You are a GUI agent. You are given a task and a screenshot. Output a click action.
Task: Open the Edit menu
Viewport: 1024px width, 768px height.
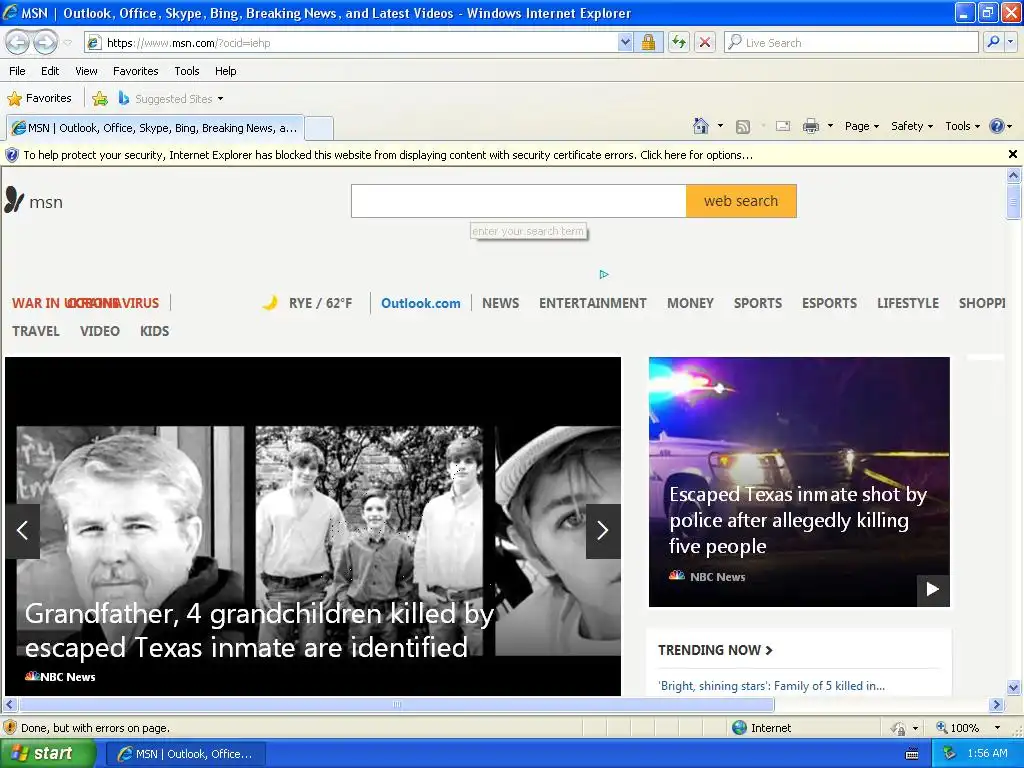[x=50, y=71]
